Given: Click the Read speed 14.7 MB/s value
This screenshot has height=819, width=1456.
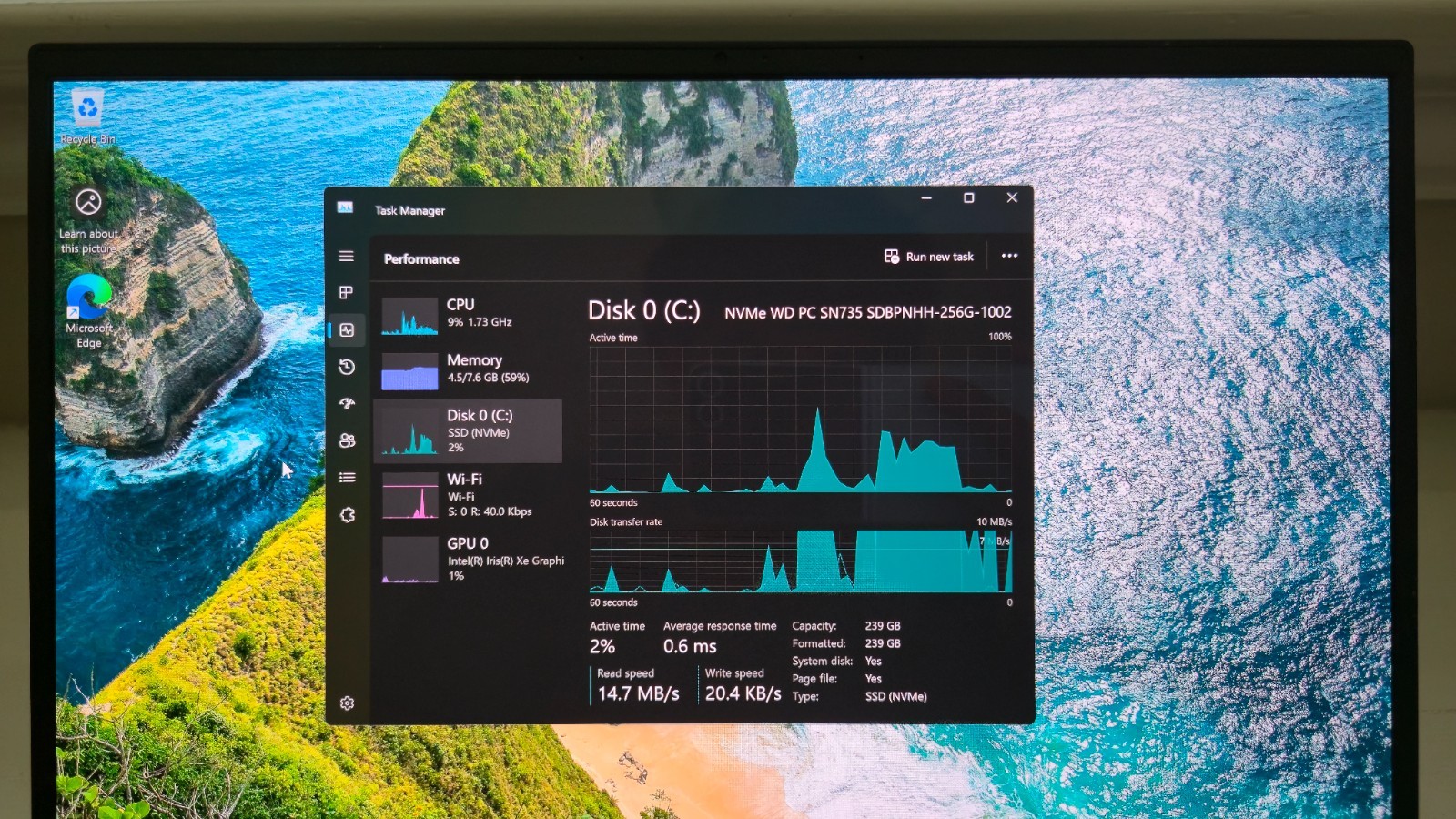Looking at the screenshot, I should (638, 693).
